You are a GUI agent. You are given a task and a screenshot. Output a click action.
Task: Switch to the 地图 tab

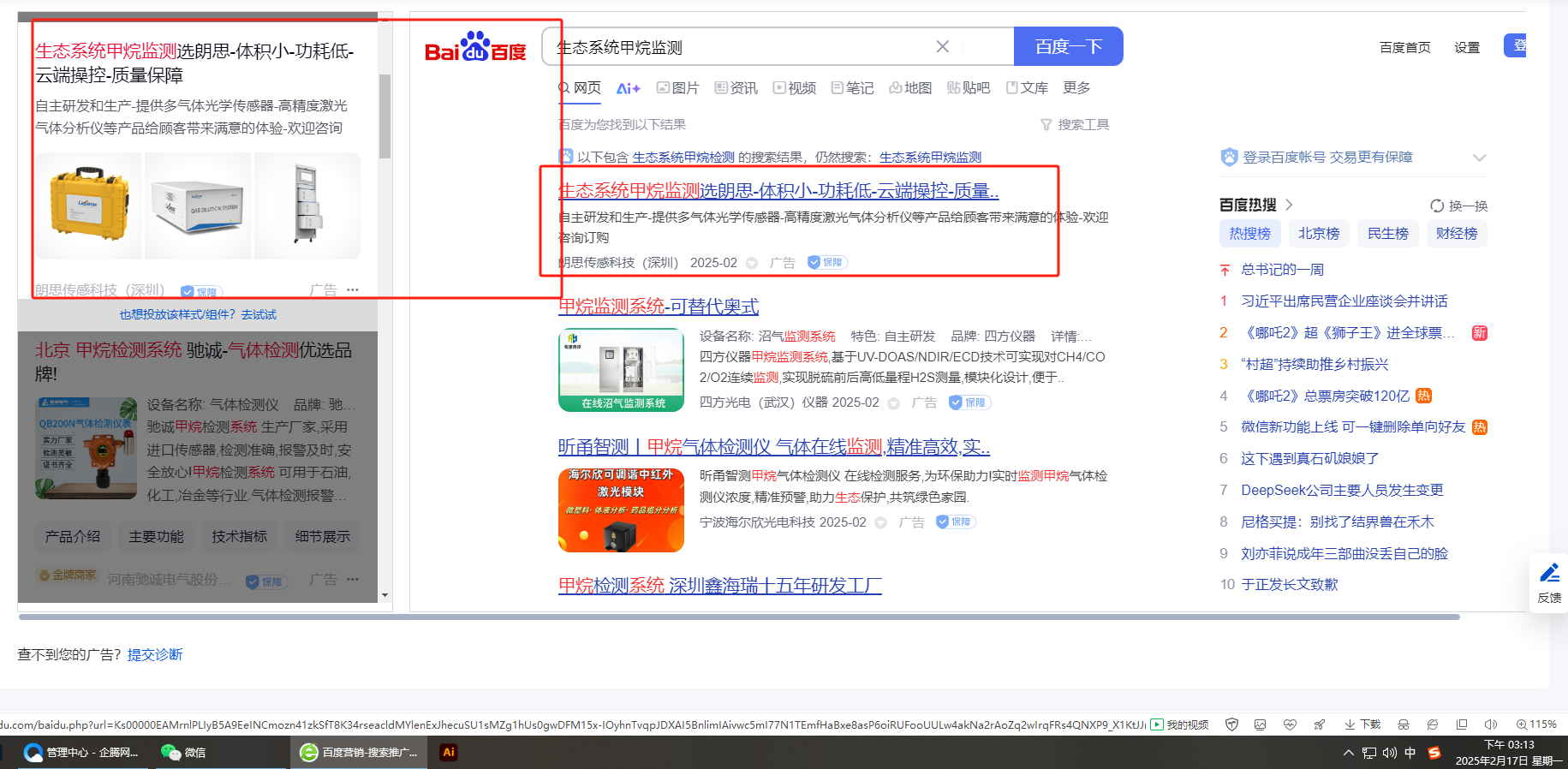click(910, 87)
